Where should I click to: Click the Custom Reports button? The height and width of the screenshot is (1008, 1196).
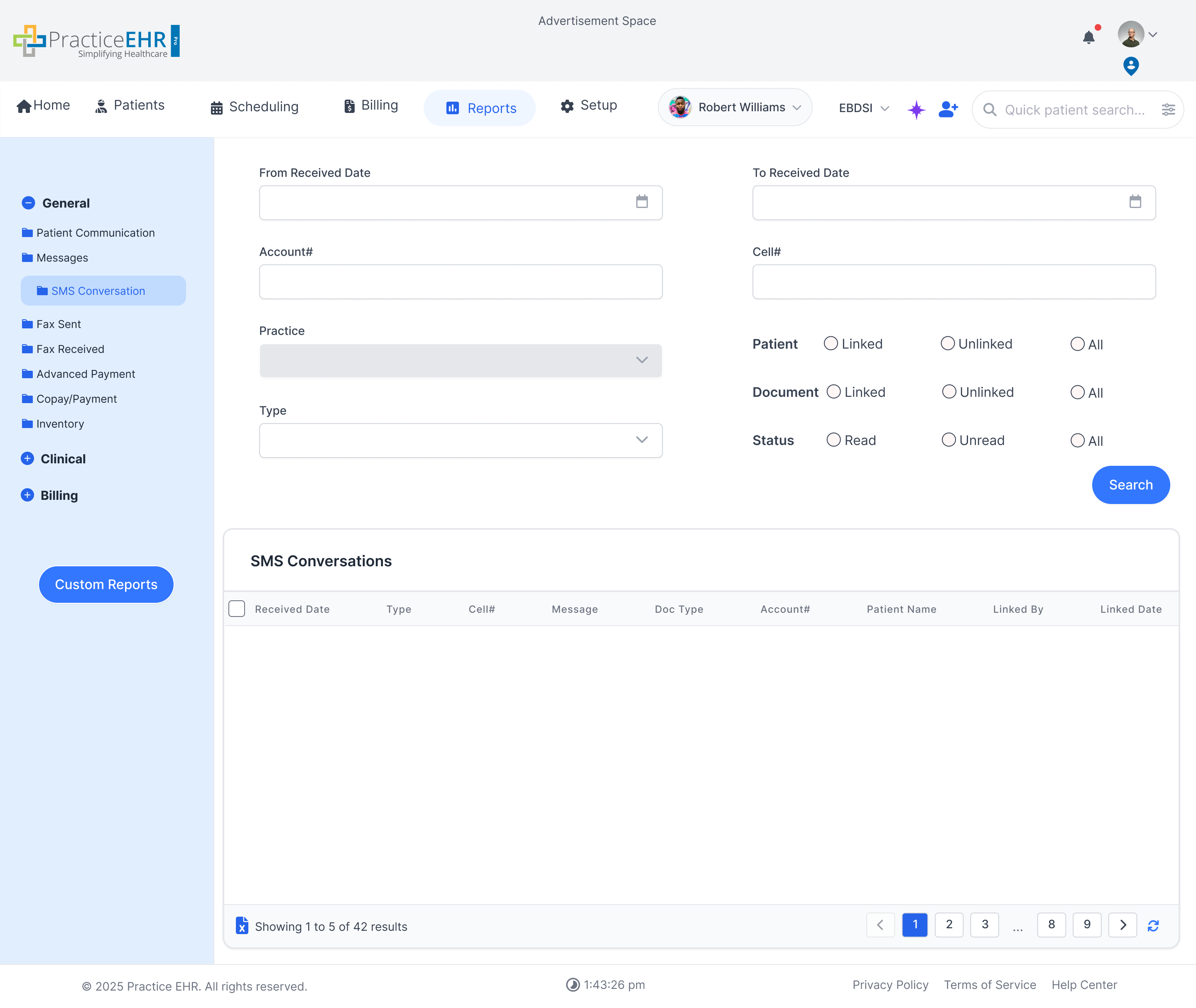[x=106, y=584]
